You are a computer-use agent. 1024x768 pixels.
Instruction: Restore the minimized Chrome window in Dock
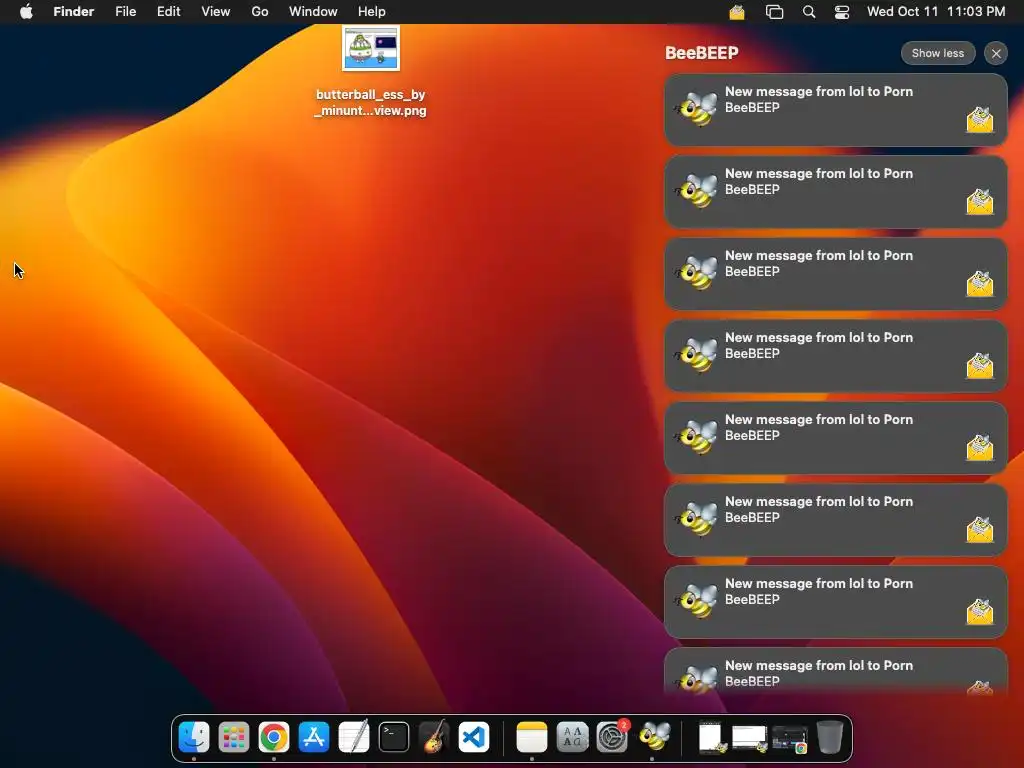790,738
